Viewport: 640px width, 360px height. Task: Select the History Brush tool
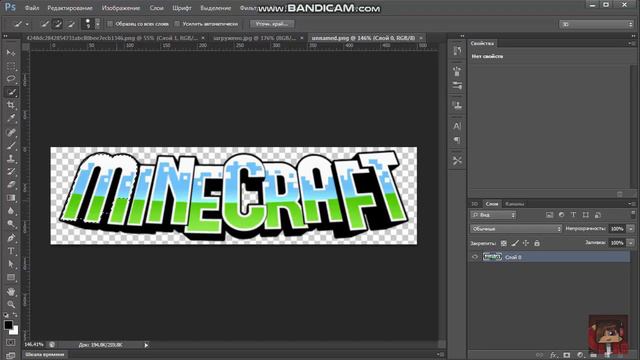pyautogui.click(x=11, y=171)
